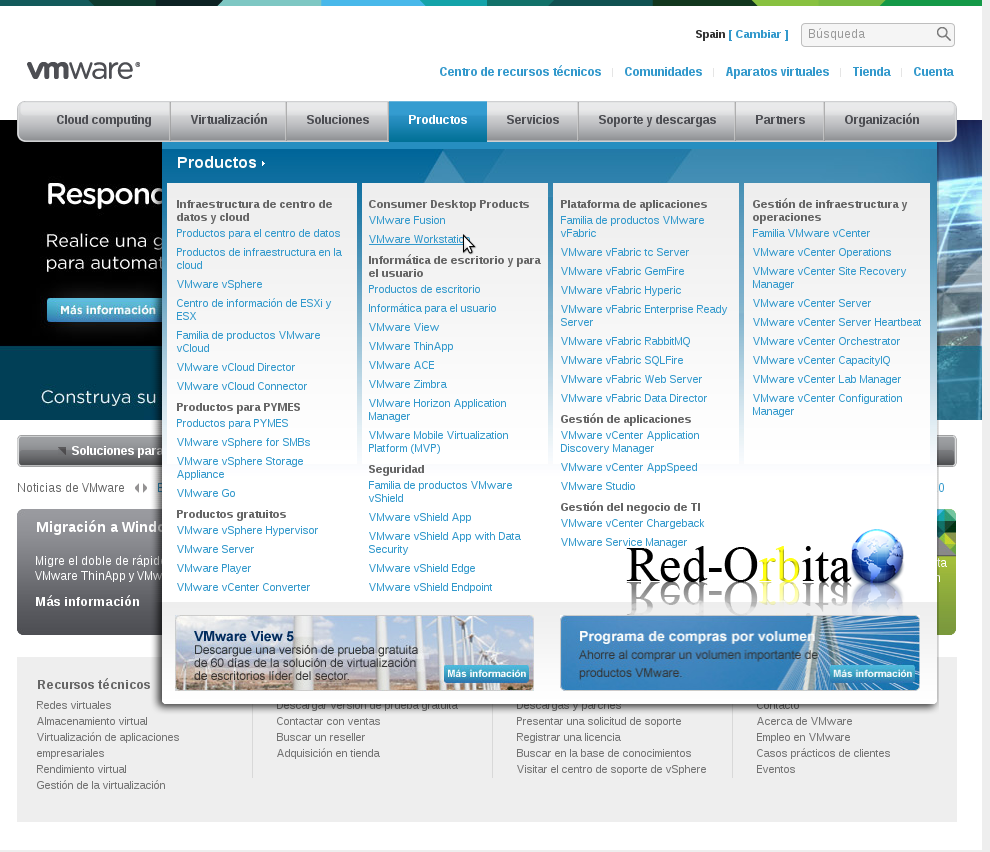Viewport: 990px width, 852px height.
Task: Click the VMware logo
Action: click(x=83, y=69)
